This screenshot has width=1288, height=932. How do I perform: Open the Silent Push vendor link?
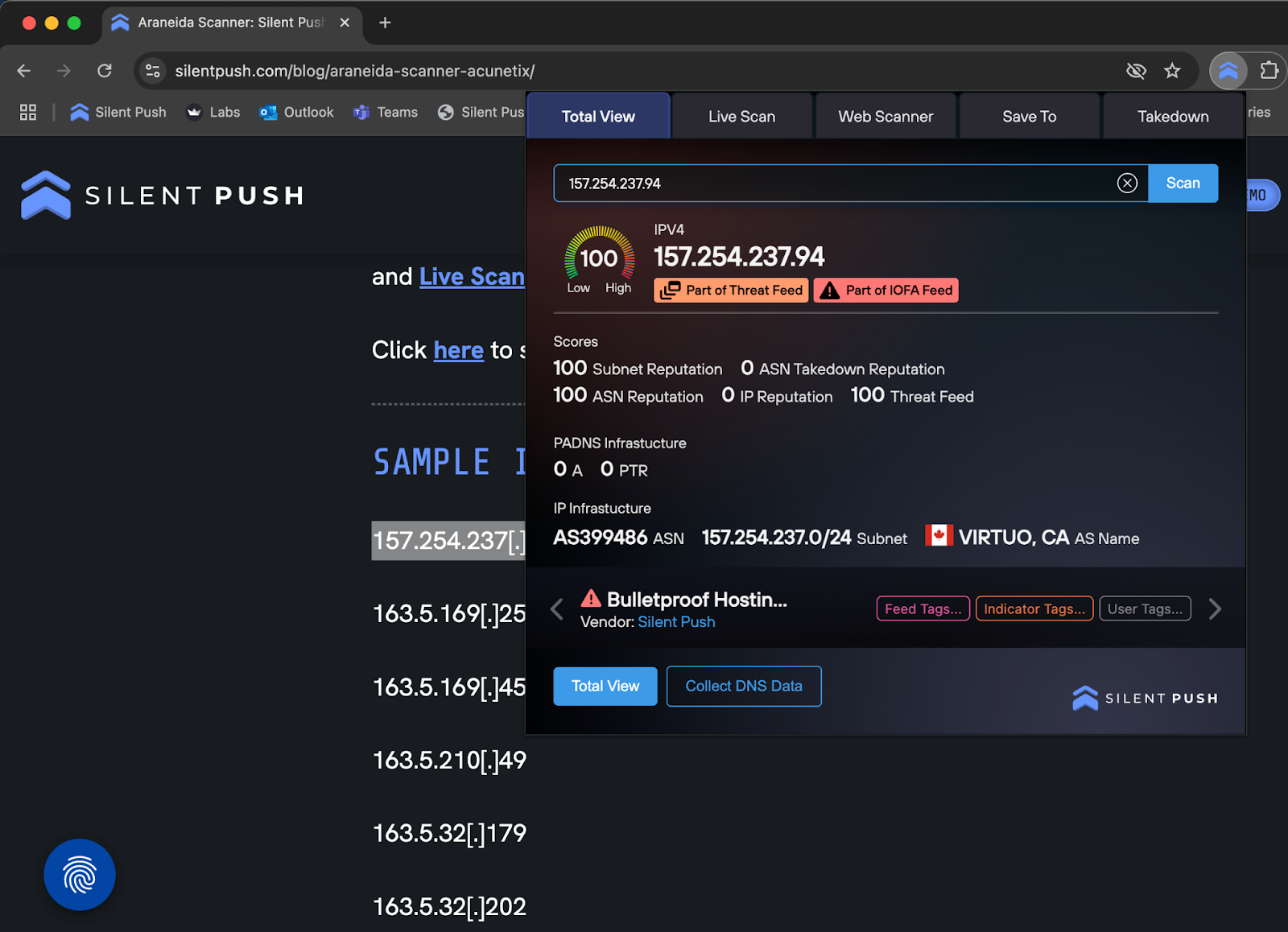(x=676, y=622)
